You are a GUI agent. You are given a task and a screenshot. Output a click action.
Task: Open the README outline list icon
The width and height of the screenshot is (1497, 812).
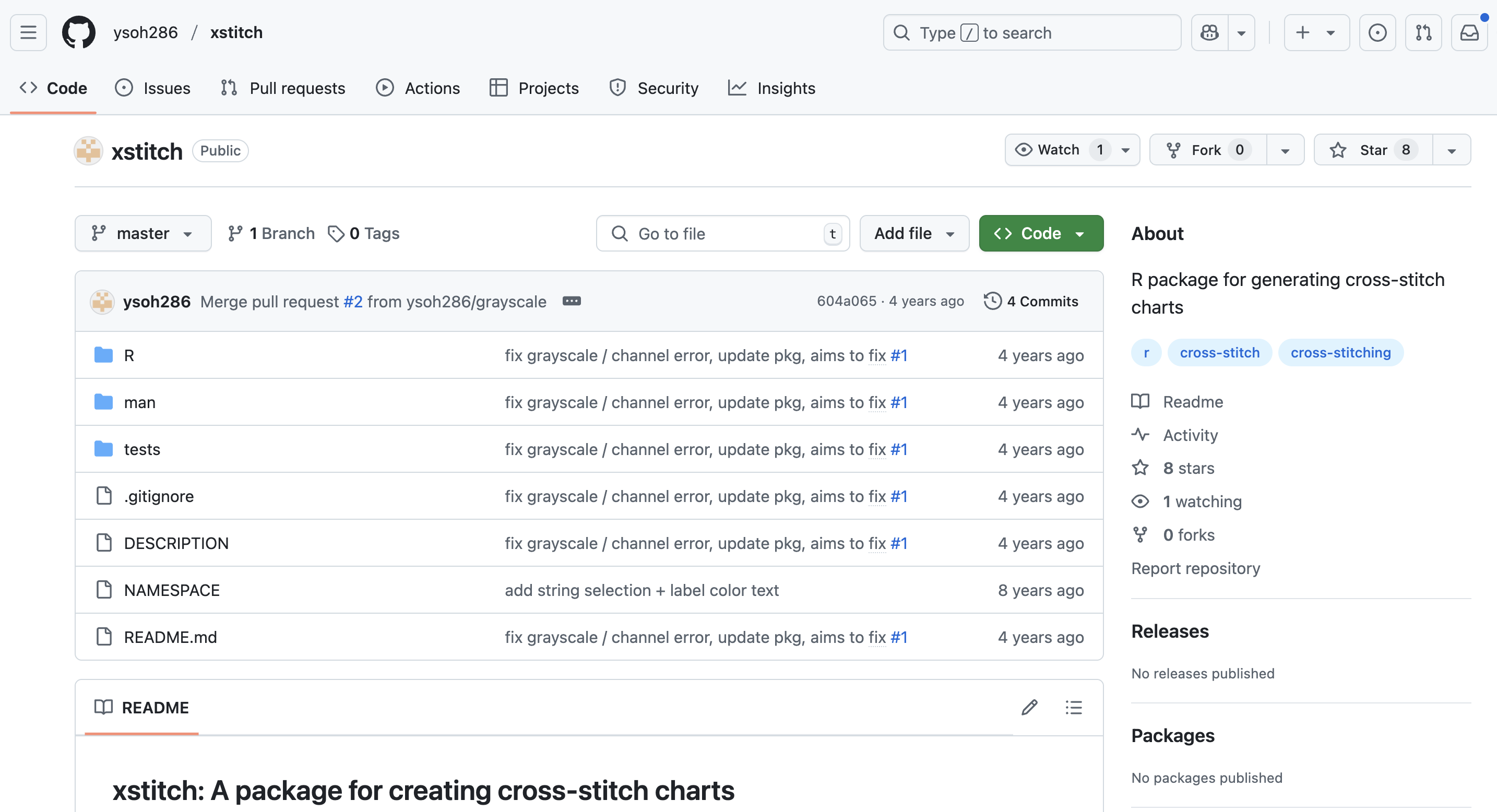click(1073, 708)
